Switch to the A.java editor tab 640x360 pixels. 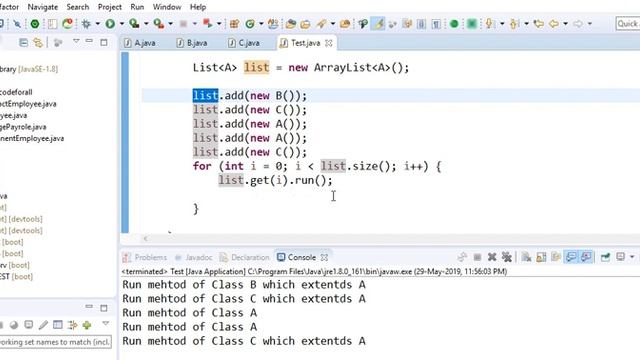click(140, 43)
